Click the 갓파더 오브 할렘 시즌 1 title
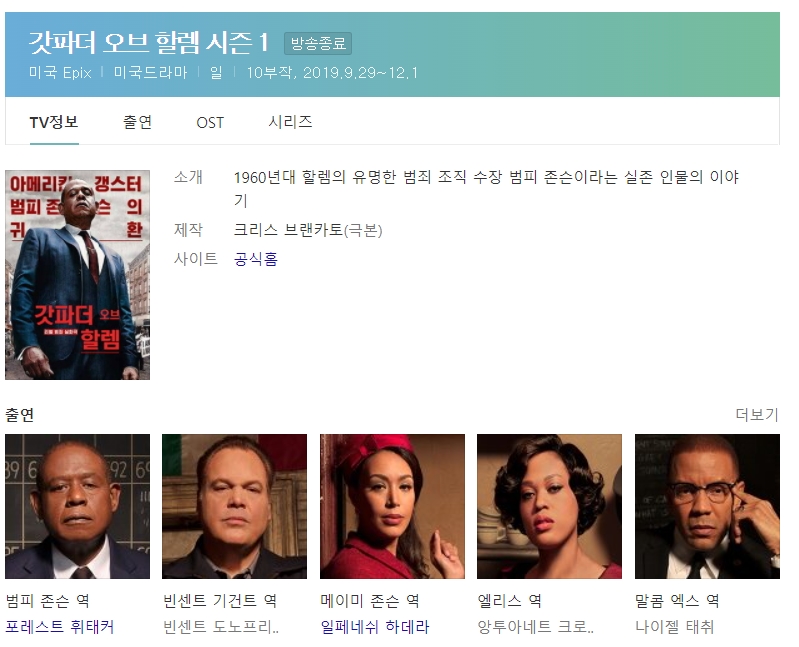799x647 pixels. (149, 42)
